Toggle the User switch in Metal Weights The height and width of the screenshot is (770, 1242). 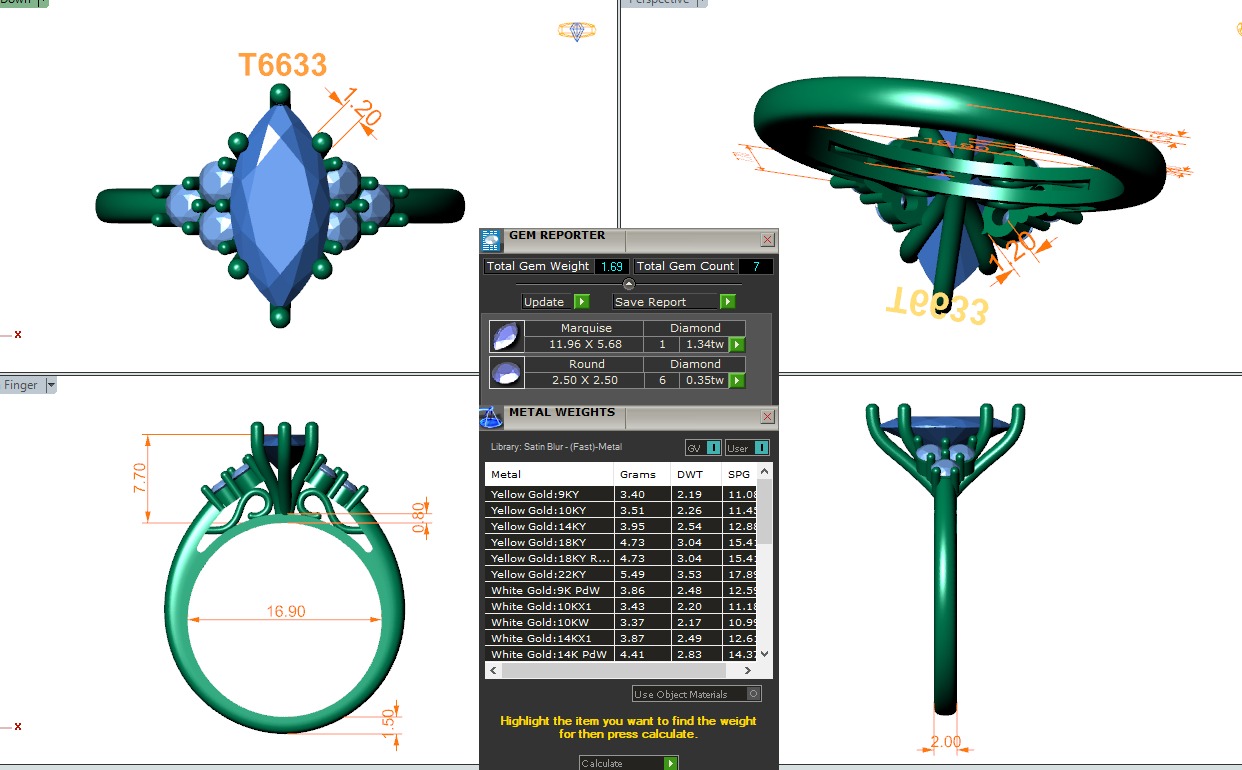pyautogui.click(x=761, y=448)
